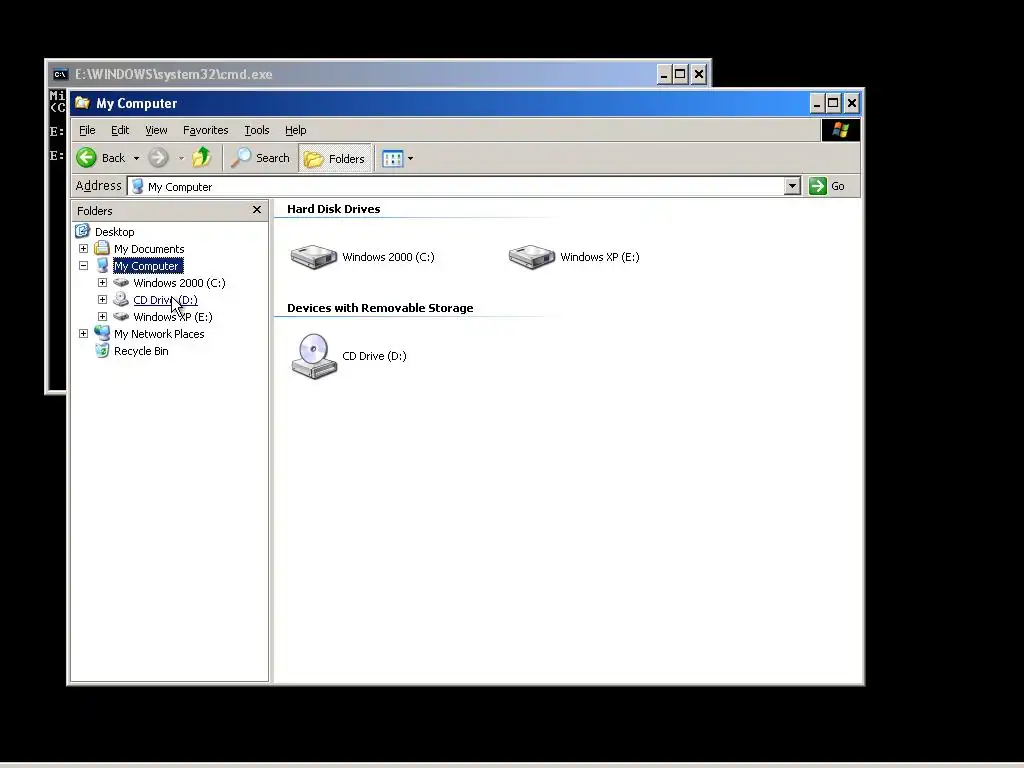The image size is (1024, 768).
Task: Click the Views toolbar icon
Action: click(392, 158)
